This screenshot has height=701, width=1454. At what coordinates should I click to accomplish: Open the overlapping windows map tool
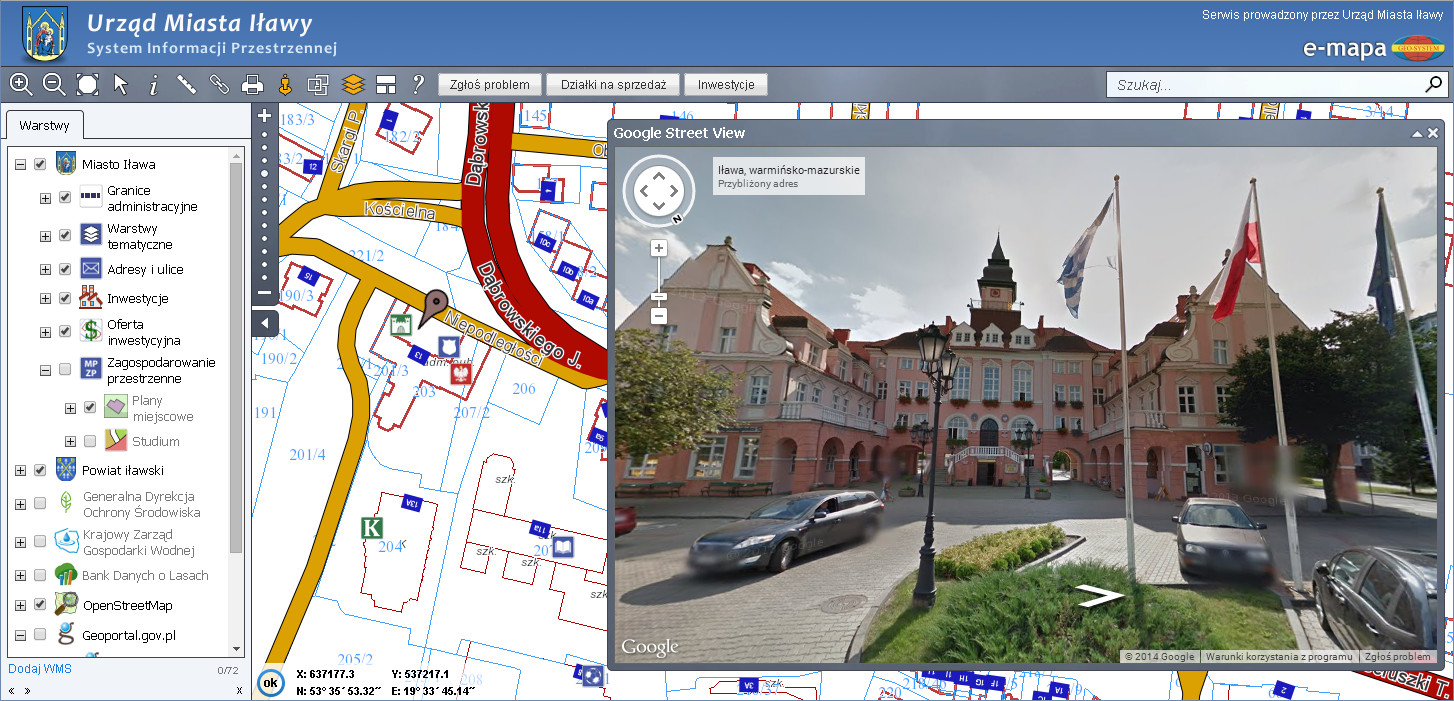coord(318,85)
